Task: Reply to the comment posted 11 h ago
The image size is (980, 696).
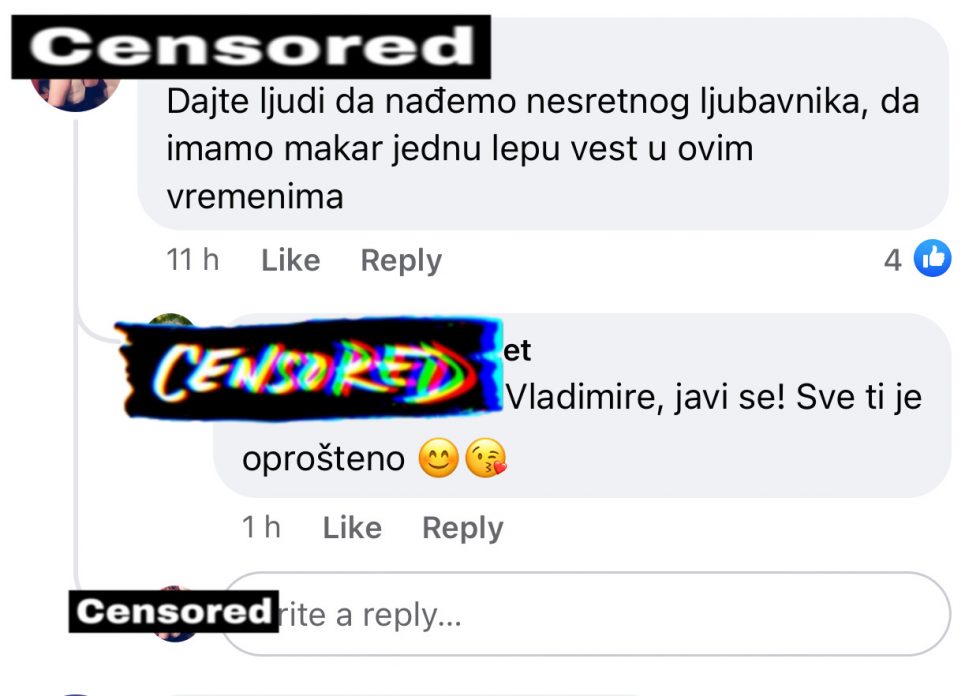Action: [401, 260]
